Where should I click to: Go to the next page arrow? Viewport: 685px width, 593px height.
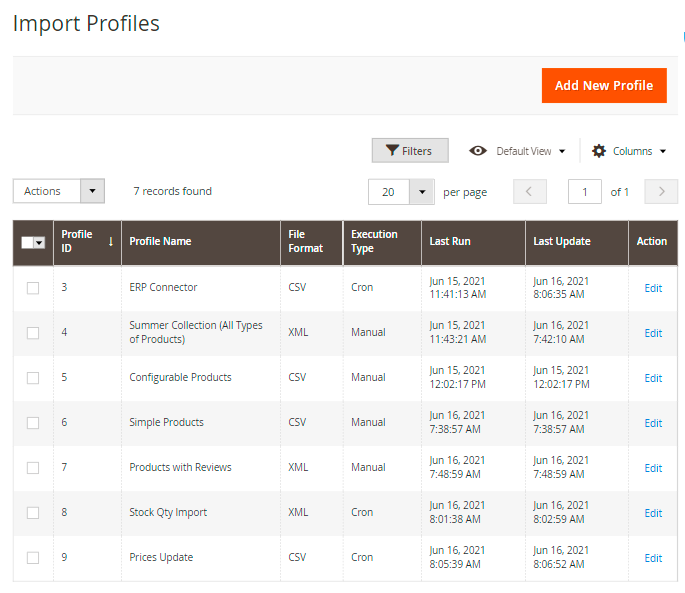click(661, 192)
